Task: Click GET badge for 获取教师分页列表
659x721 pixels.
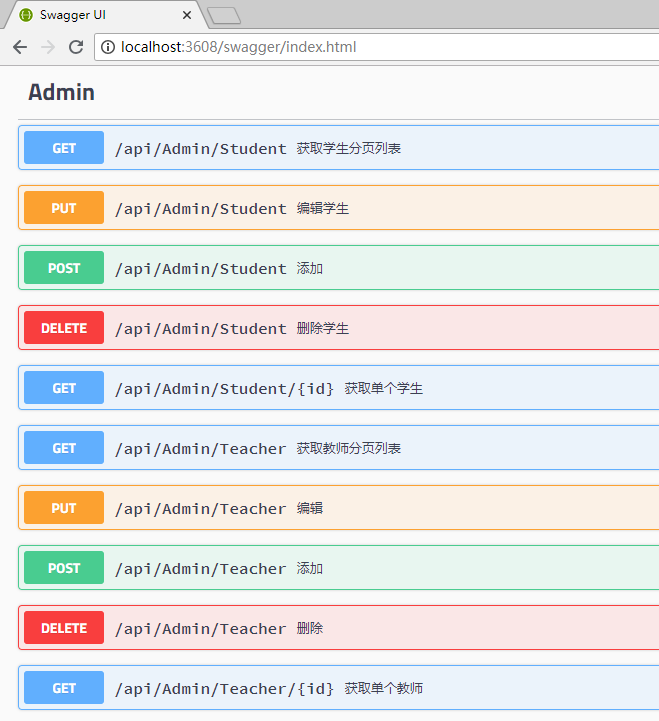Action: [x=64, y=447]
